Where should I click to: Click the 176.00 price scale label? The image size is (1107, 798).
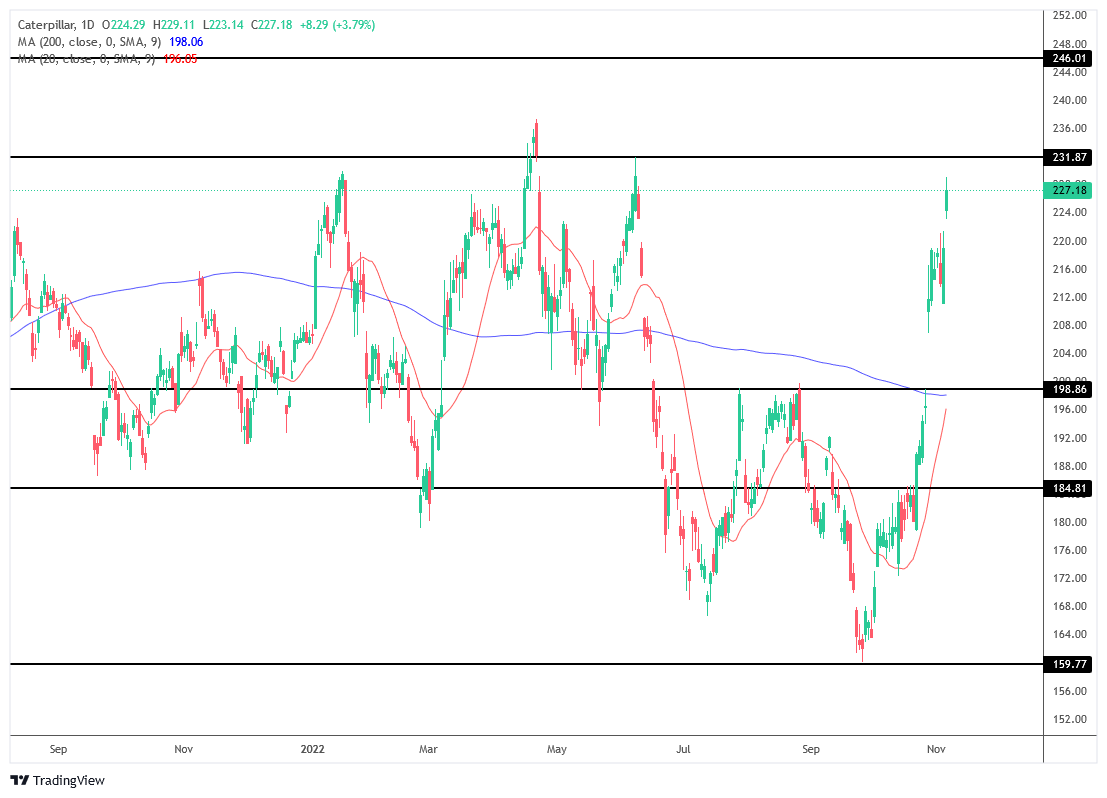(x=1069, y=550)
